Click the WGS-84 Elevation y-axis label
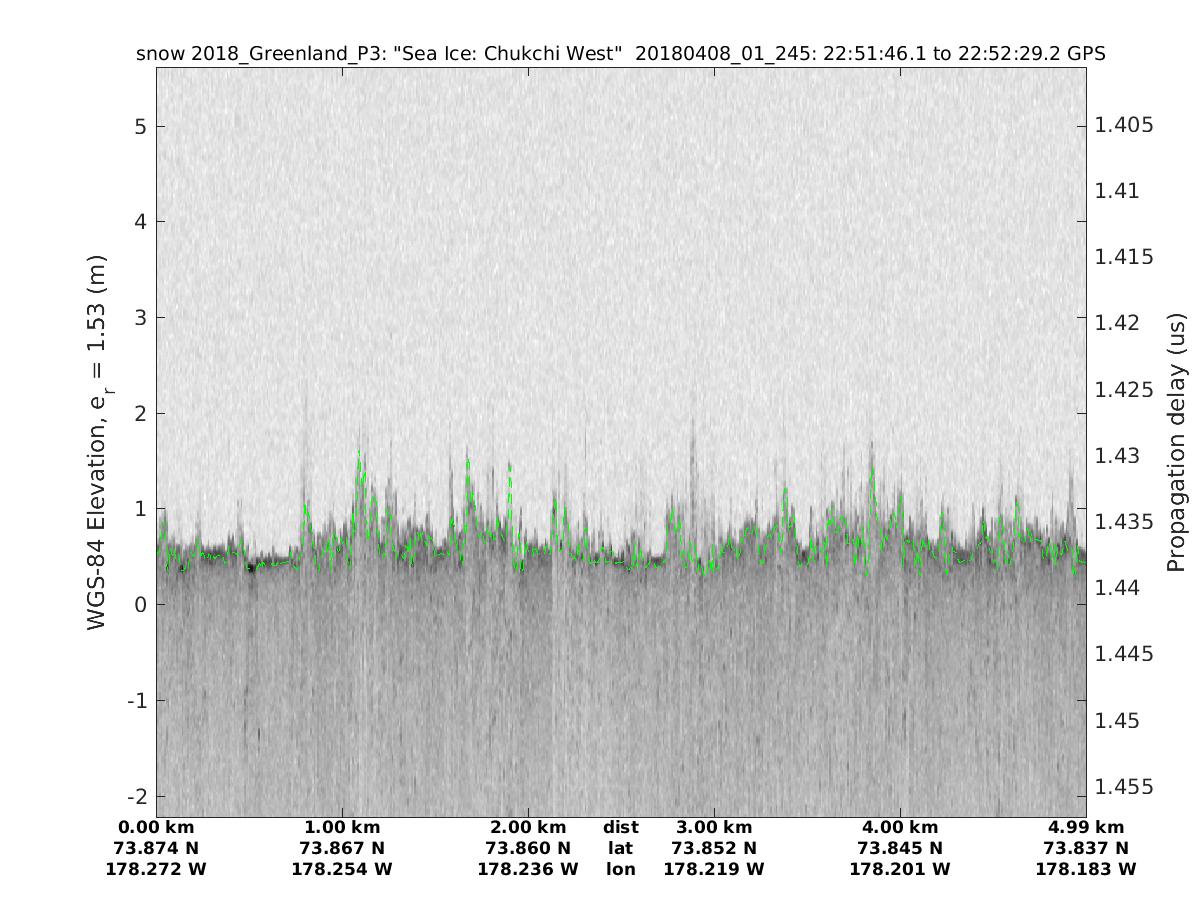 tap(97, 442)
